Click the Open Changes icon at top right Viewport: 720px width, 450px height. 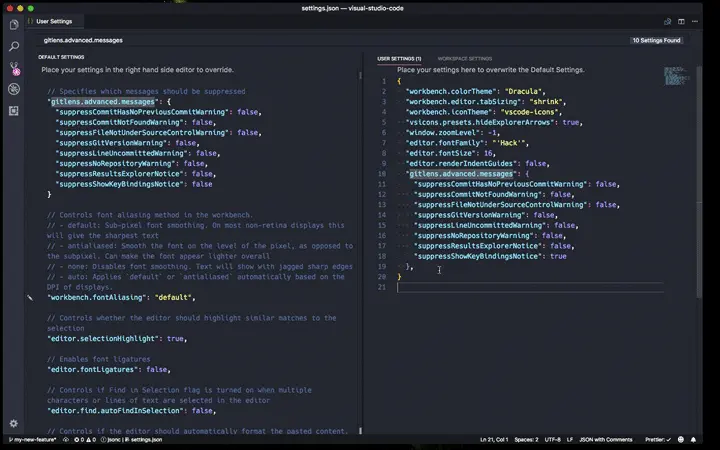click(x=667, y=22)
